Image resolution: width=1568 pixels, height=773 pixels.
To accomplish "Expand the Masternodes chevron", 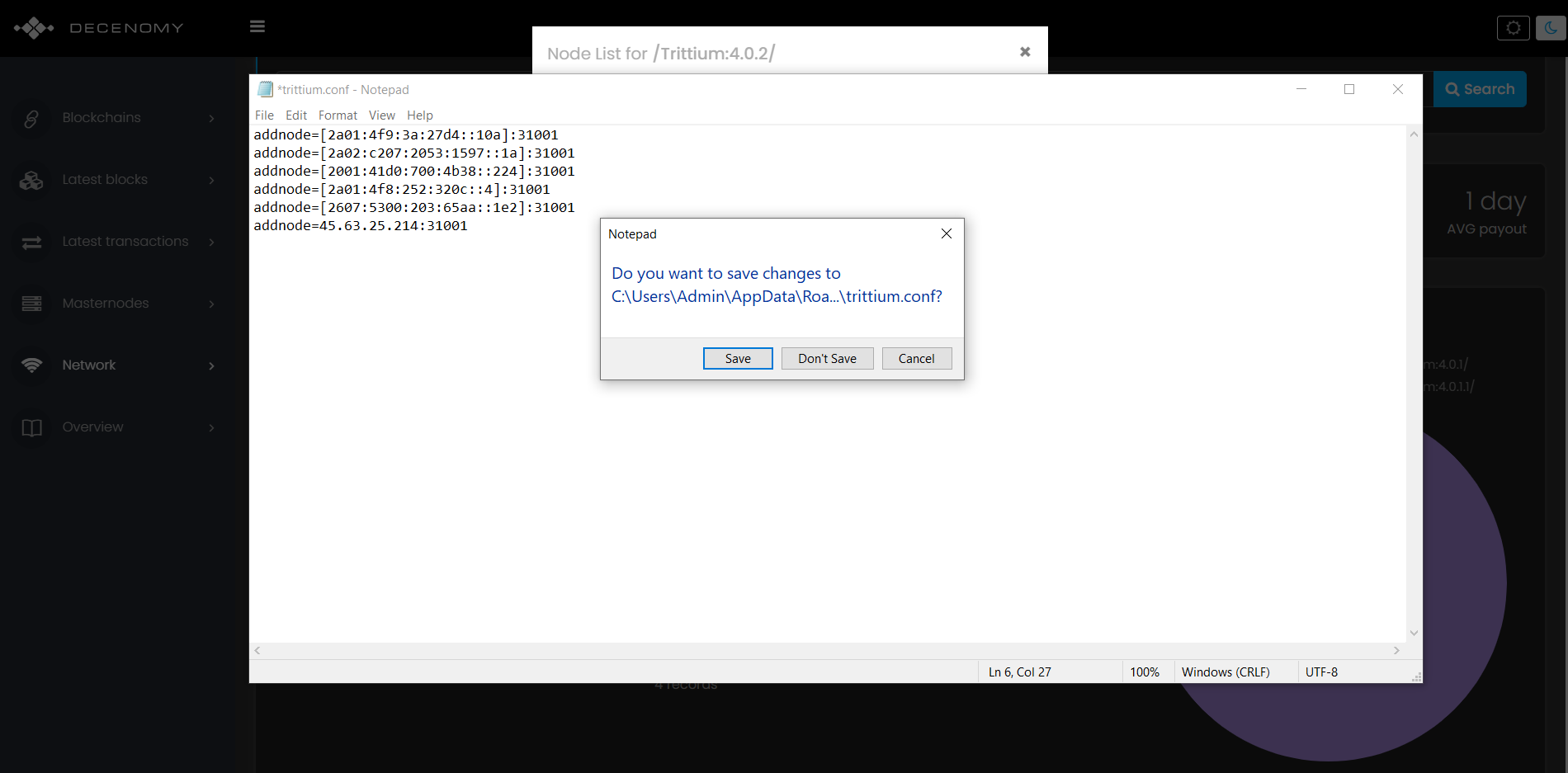I will tap(211, 304).
